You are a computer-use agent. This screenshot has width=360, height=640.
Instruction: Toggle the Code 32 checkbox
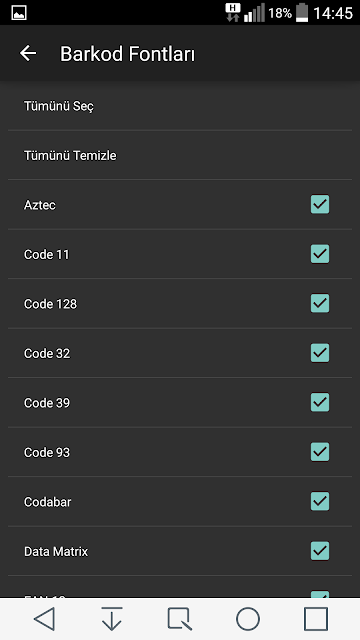(x=320, y=353)
